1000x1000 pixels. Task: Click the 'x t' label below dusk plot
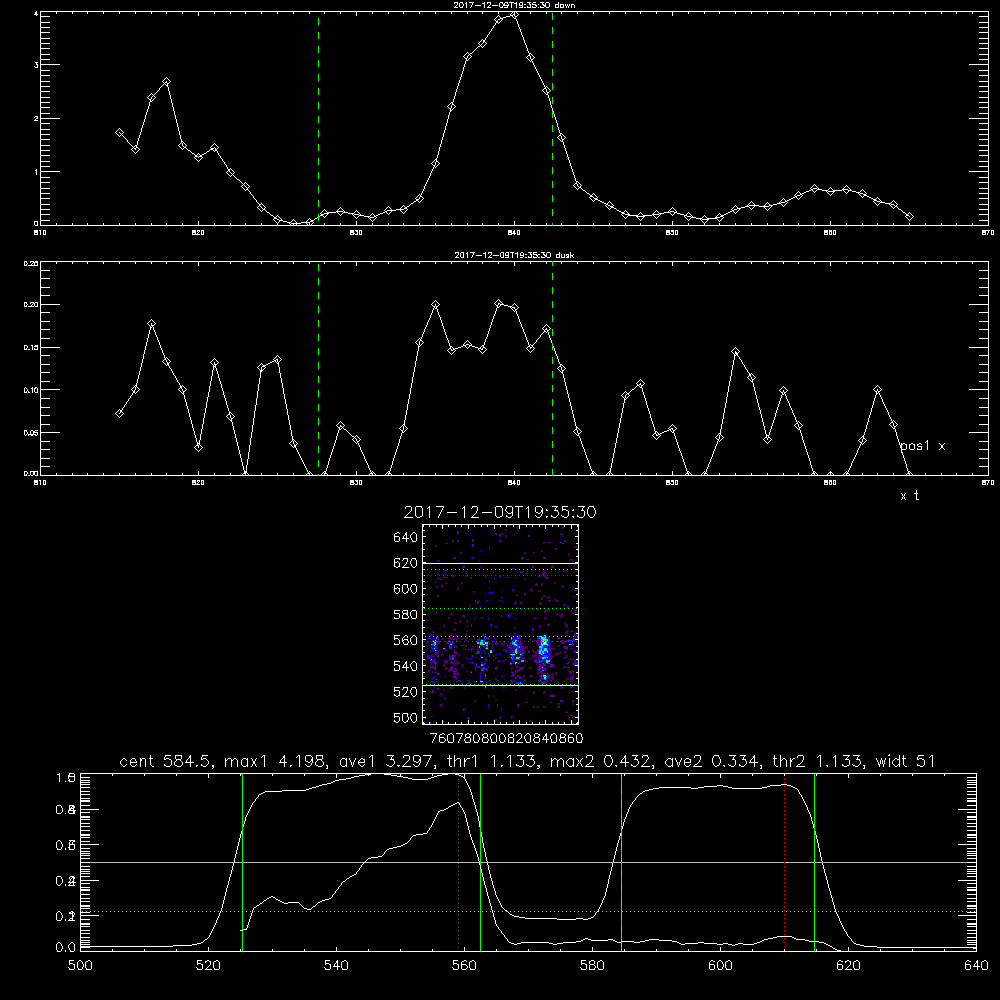click(x=909, y=496)
